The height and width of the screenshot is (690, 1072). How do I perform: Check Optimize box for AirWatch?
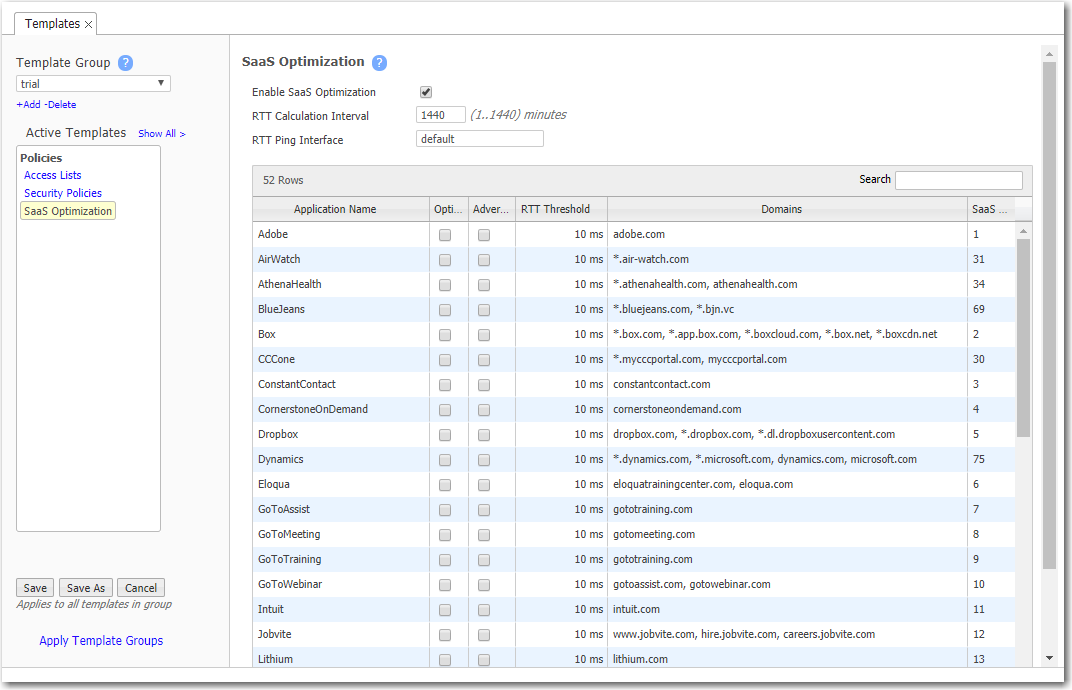tap(445, 260)
